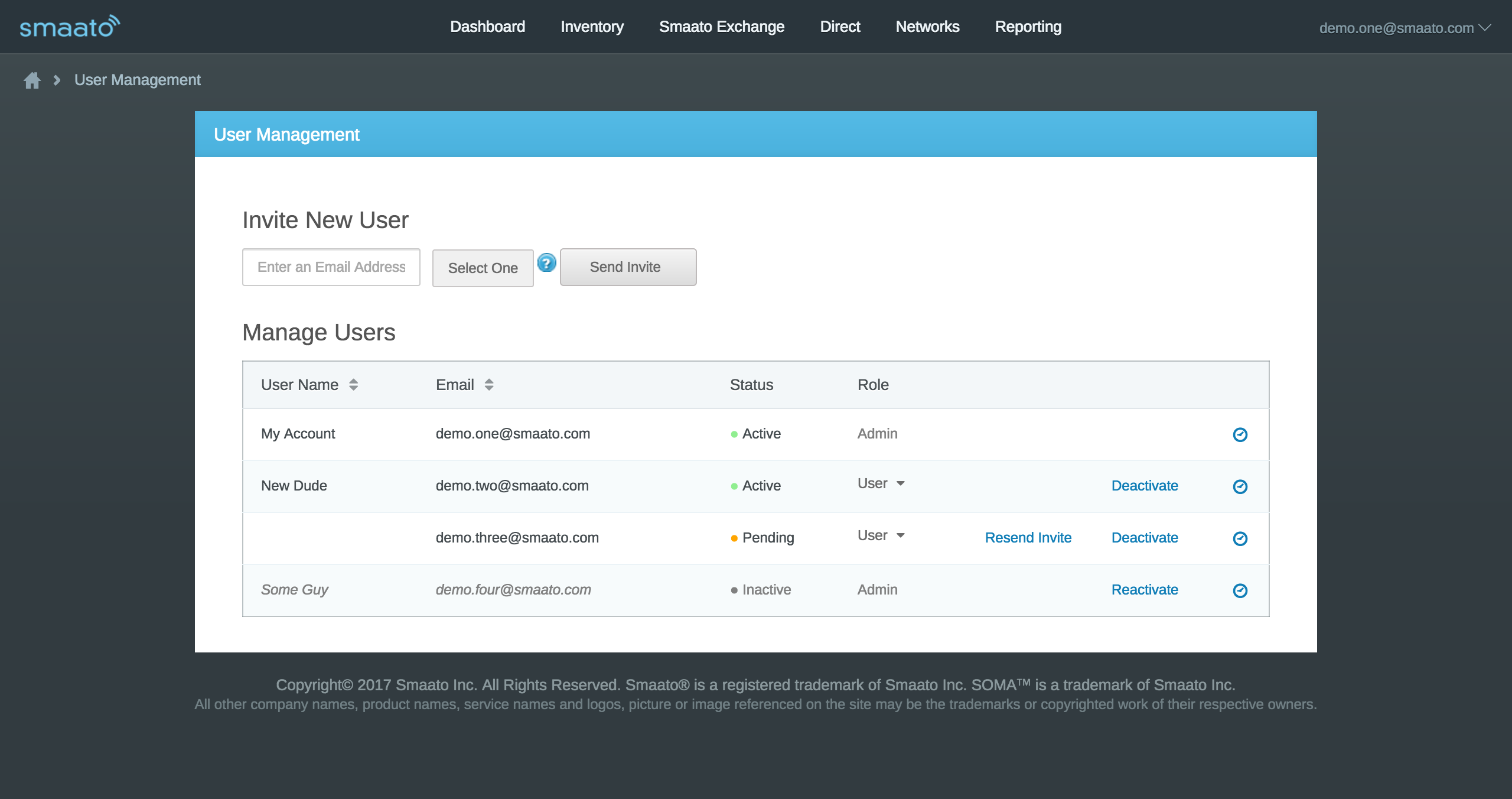Expand the role dropdown for demo.three@smaato.com
Screen dimensions: 1512x799
[881, 536]
